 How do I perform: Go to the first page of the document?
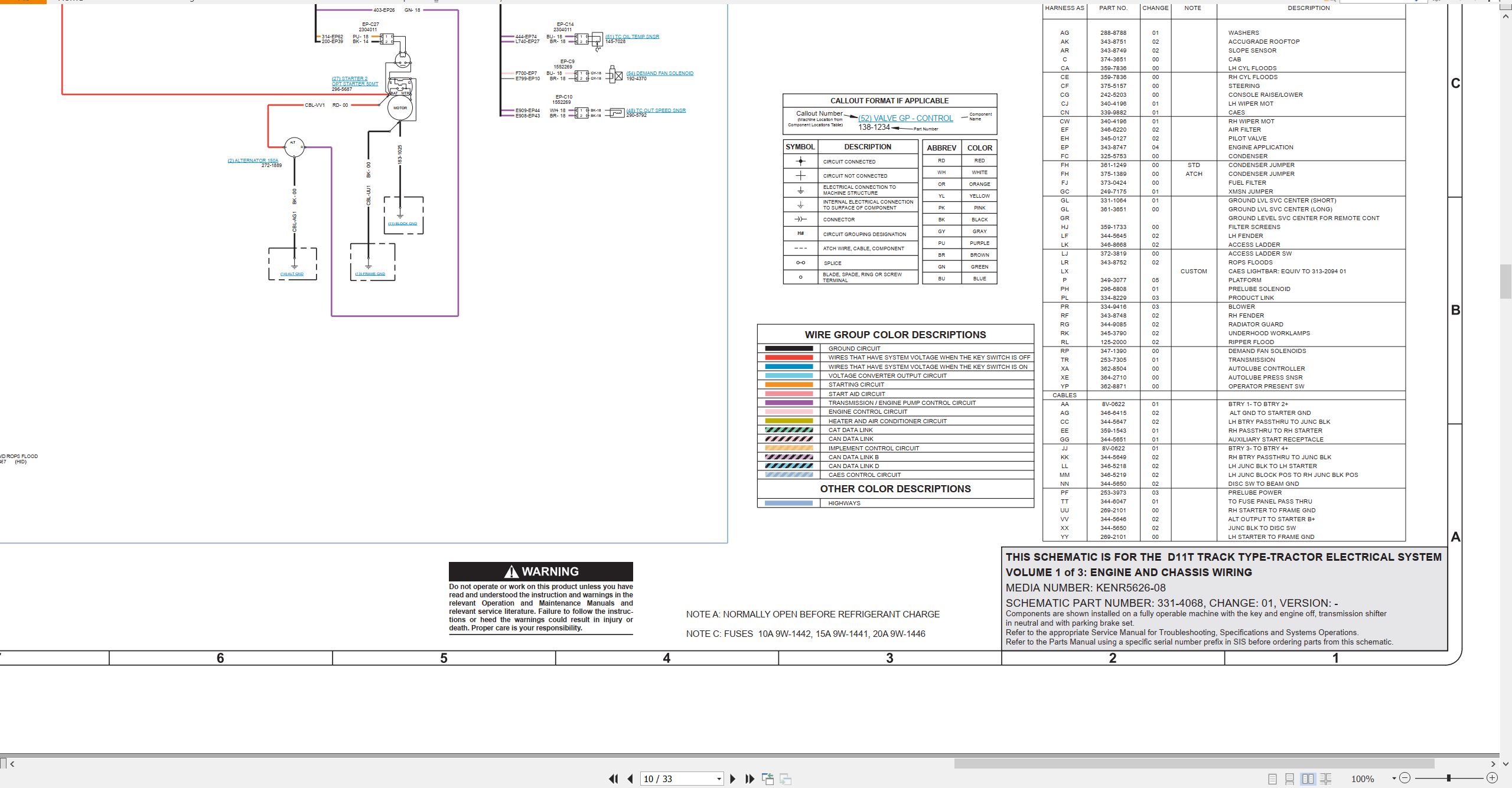point(613,779)
